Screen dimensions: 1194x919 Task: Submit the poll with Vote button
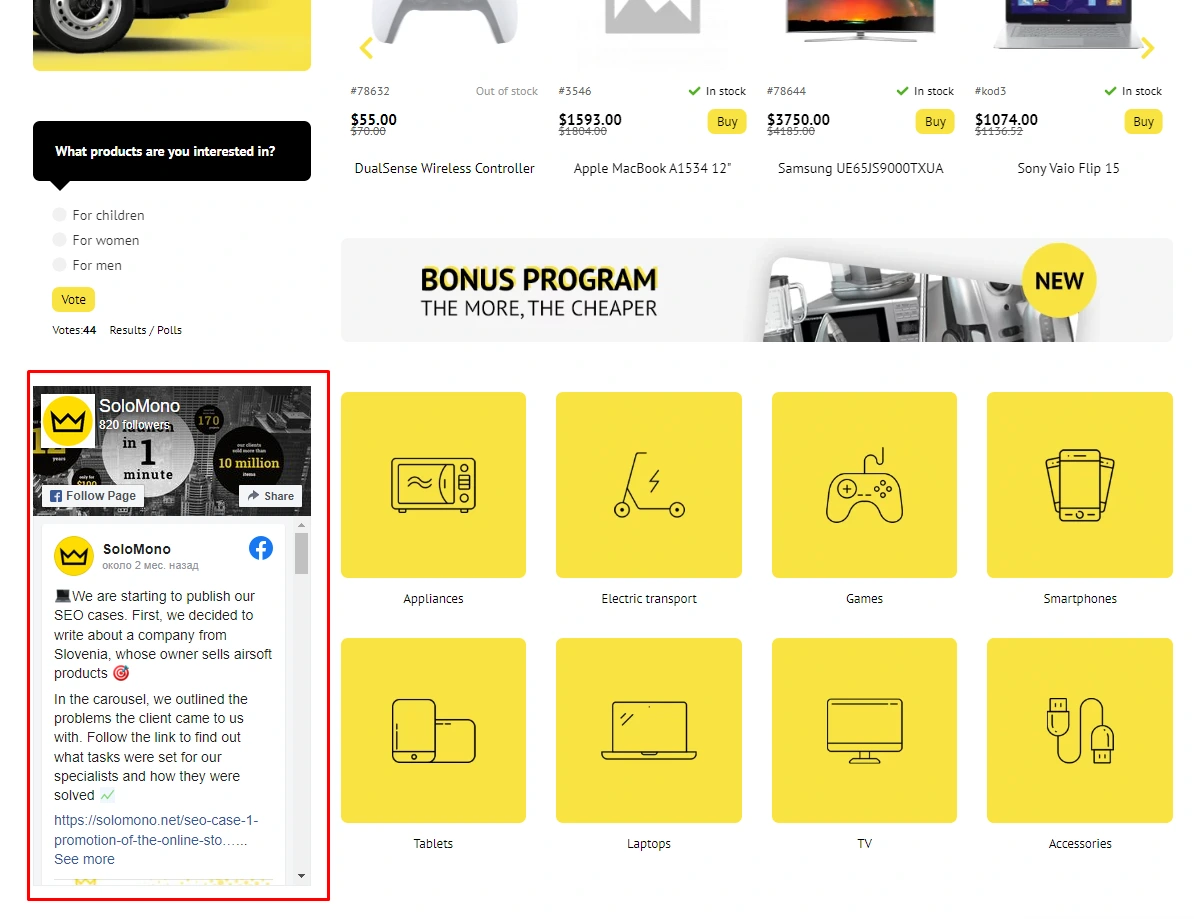[73, 299]
